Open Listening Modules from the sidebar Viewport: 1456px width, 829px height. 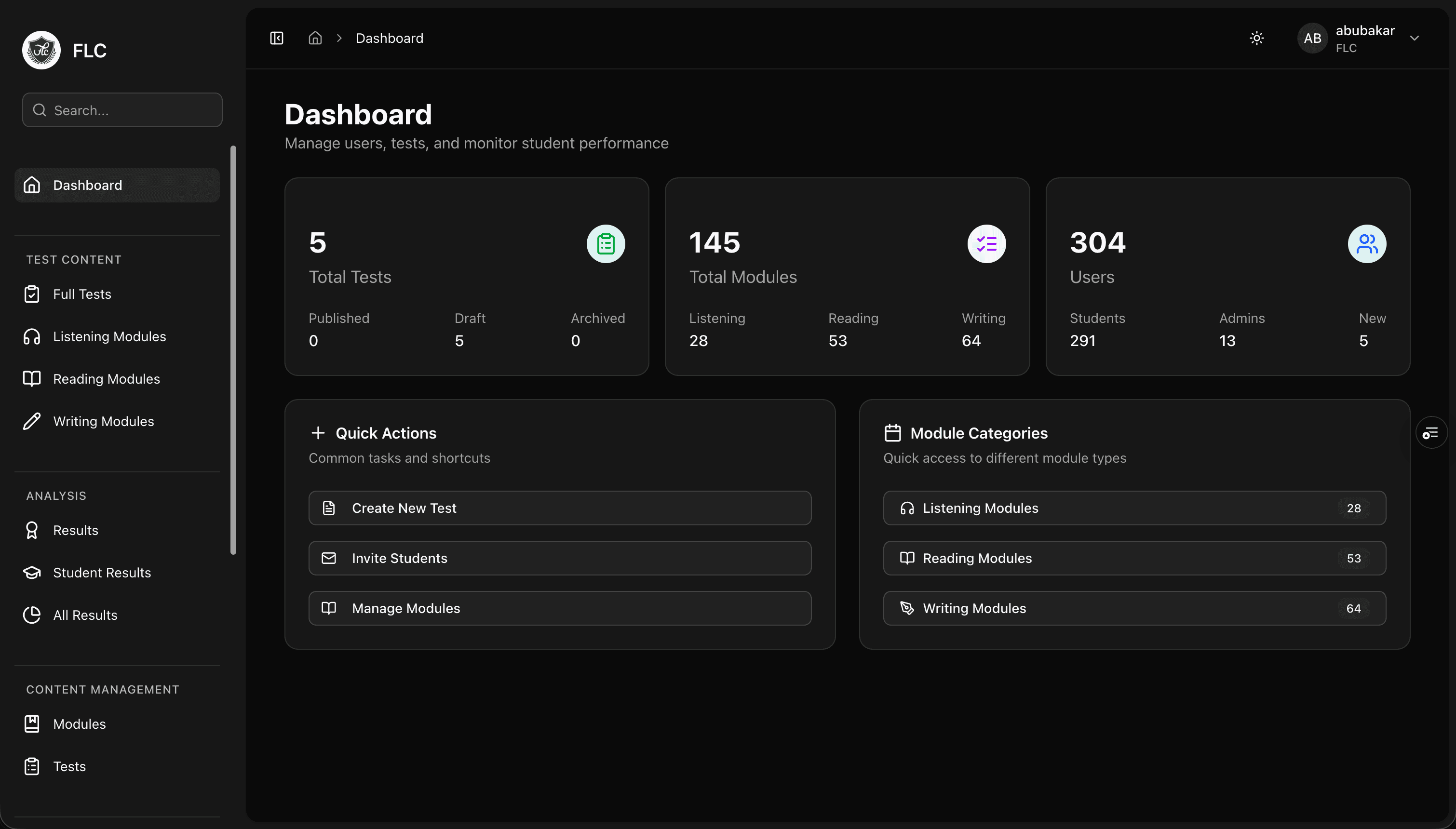[109, 336]
